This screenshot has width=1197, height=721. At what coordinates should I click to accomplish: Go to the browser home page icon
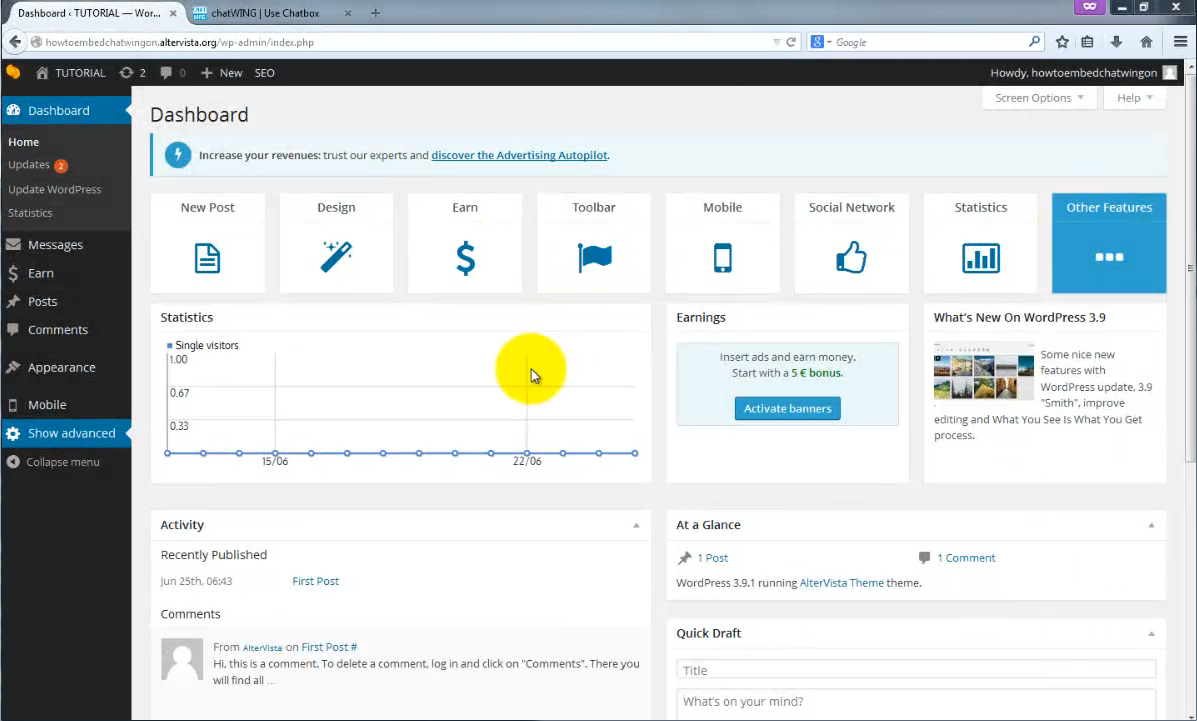click(1146, 42)
